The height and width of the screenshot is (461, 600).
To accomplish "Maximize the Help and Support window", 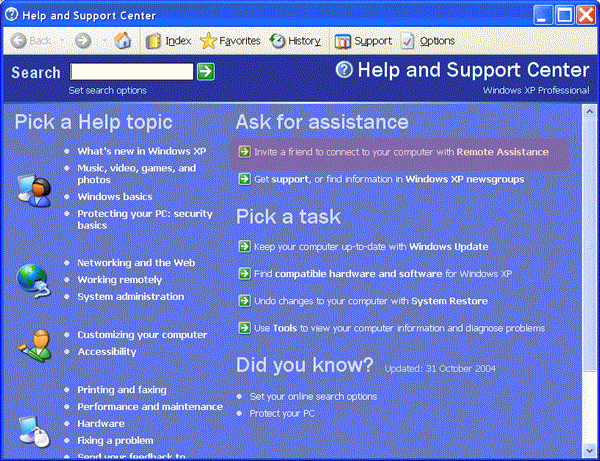I will [564, 15].
